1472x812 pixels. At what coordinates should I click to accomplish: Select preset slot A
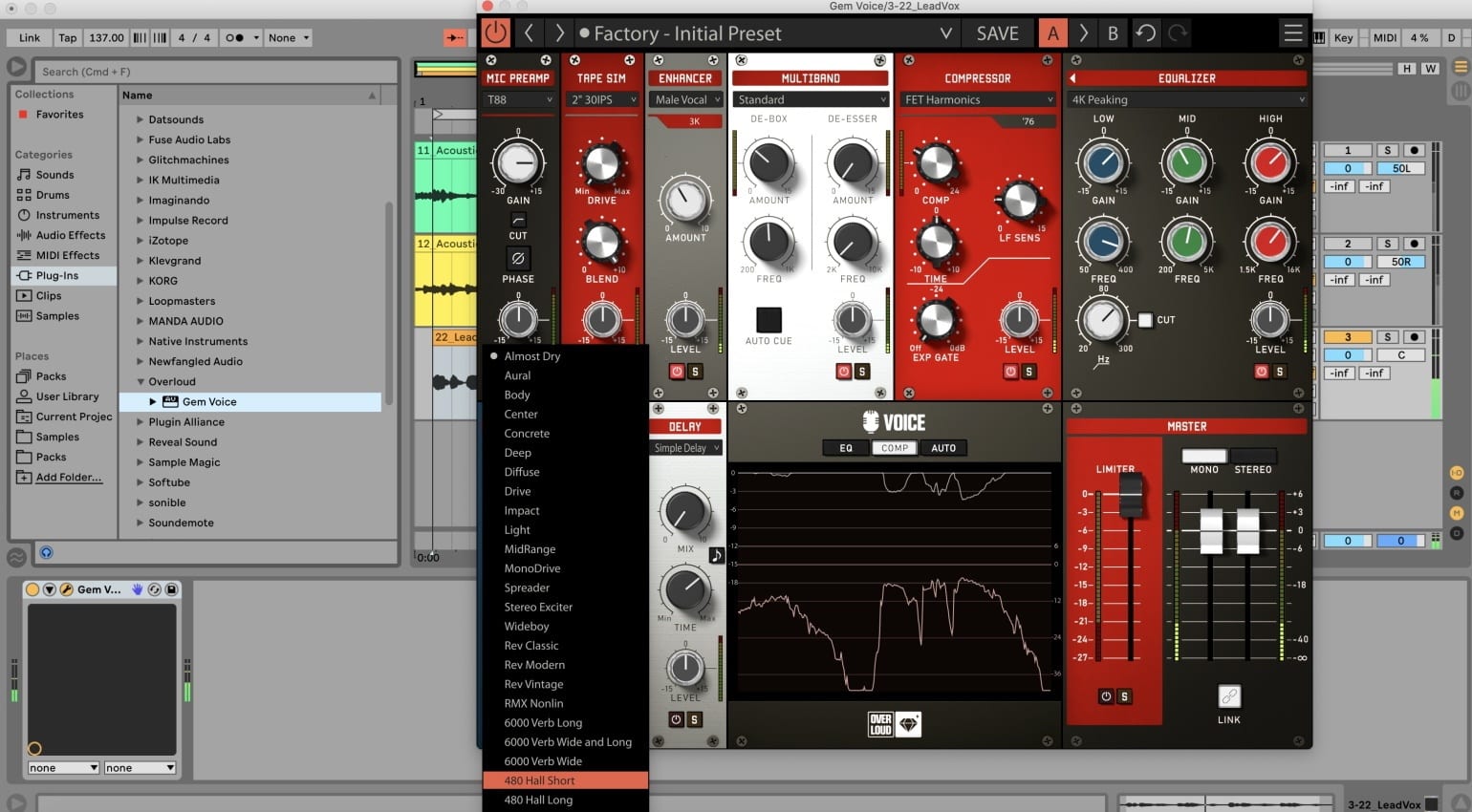[1053, 33]
